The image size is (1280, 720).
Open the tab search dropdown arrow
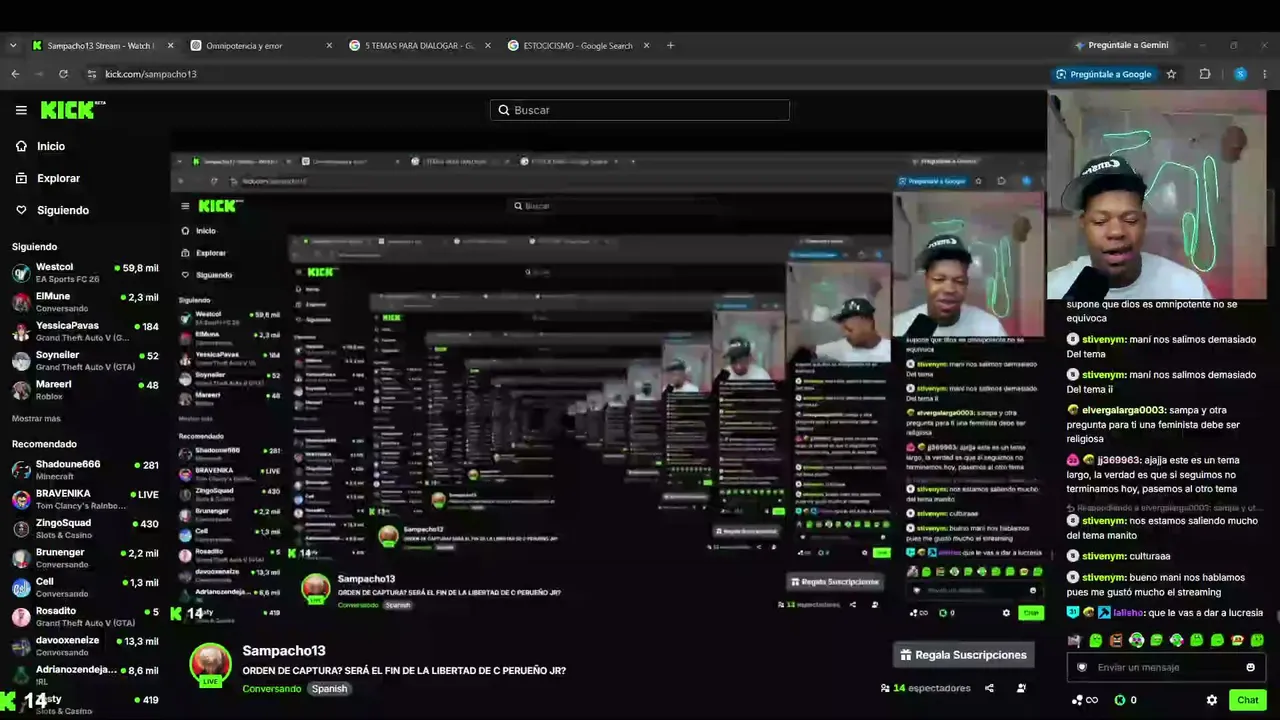click(13, 45)
